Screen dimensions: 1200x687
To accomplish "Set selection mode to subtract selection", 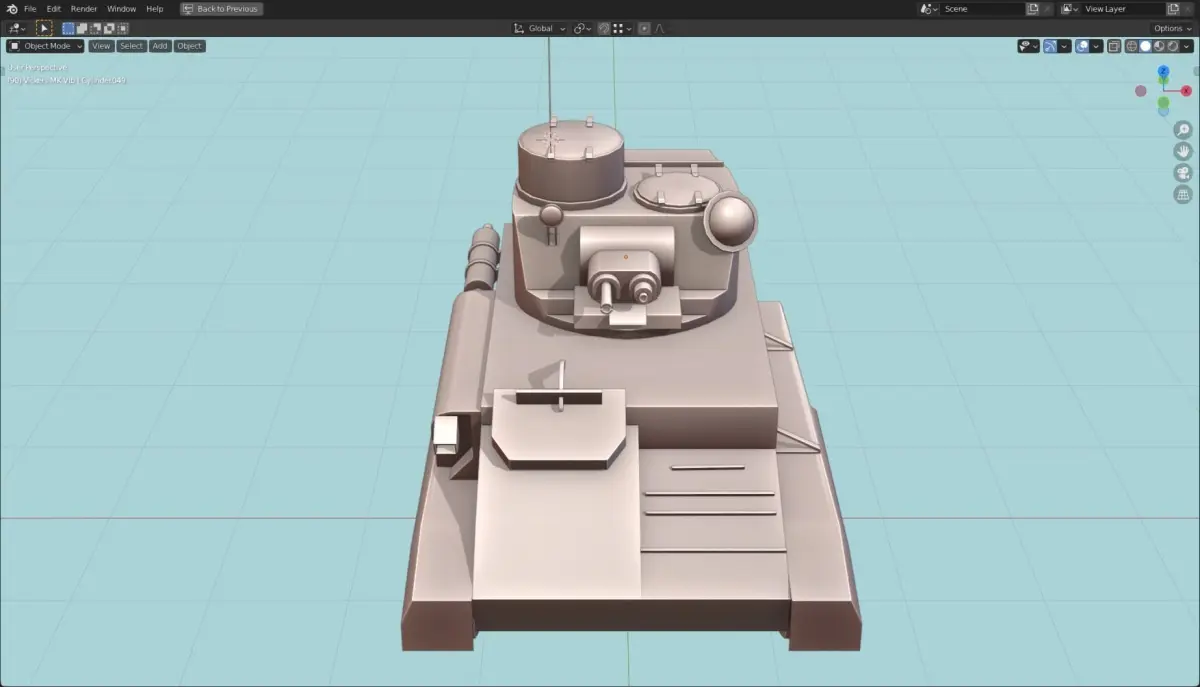I will click(96, 28).
